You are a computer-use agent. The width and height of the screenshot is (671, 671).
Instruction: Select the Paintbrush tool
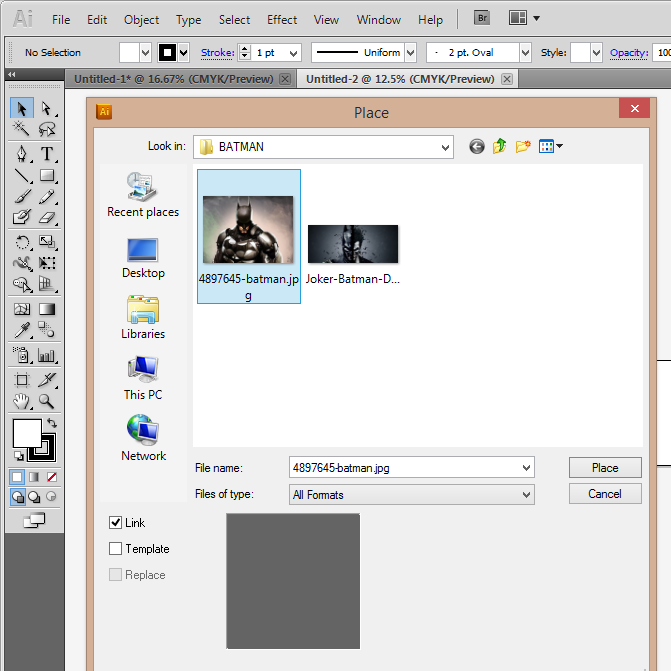[22, 196]
